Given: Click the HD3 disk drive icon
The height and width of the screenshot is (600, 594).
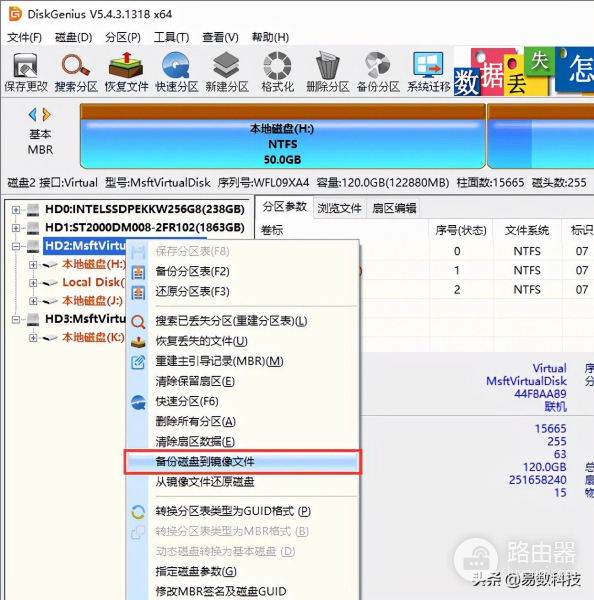Looking at the screenshot, I should (33, 319).
